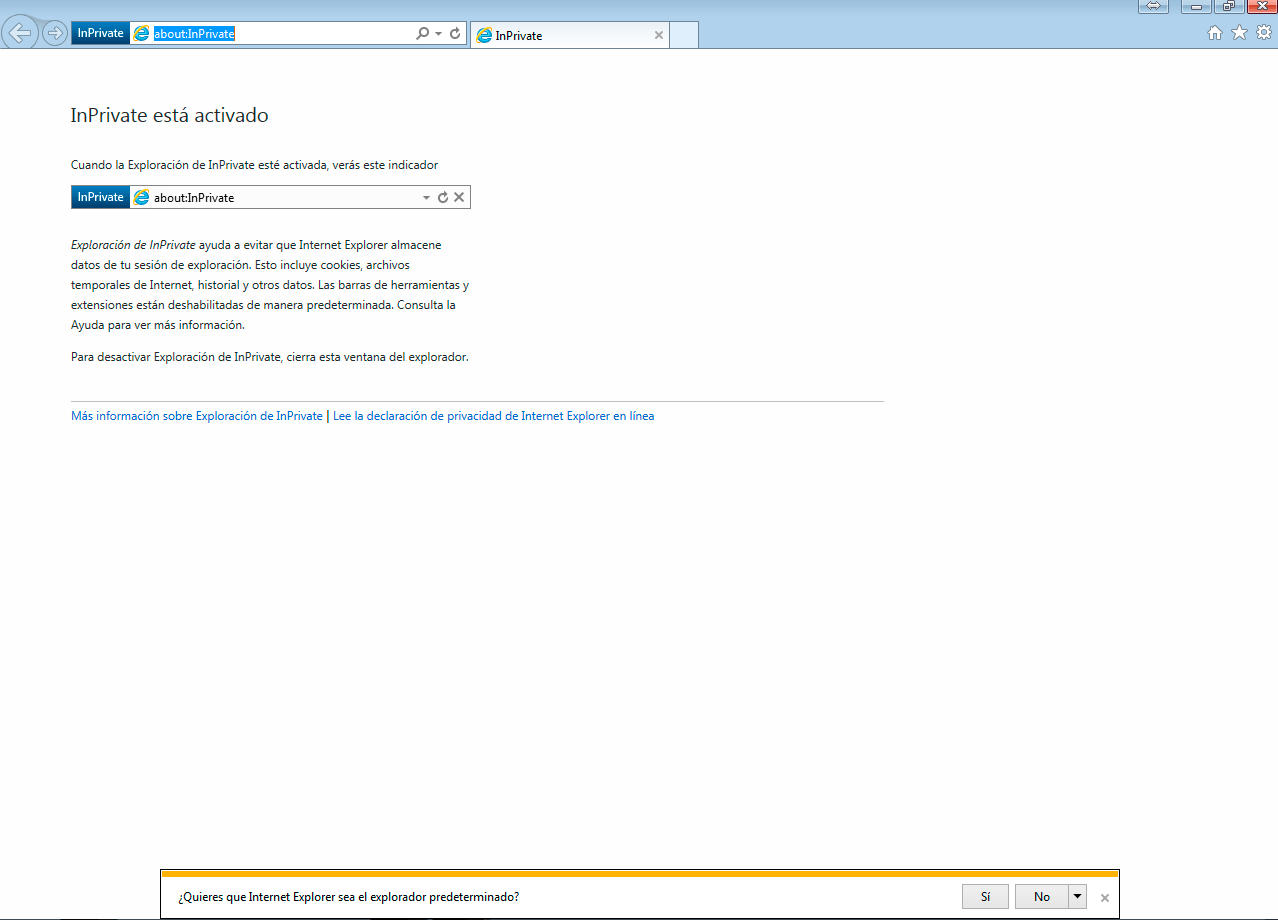Click the search magnifier in the address bar
The height and width of the screenshot is (920, 1278).
click(x=423, y=34)
